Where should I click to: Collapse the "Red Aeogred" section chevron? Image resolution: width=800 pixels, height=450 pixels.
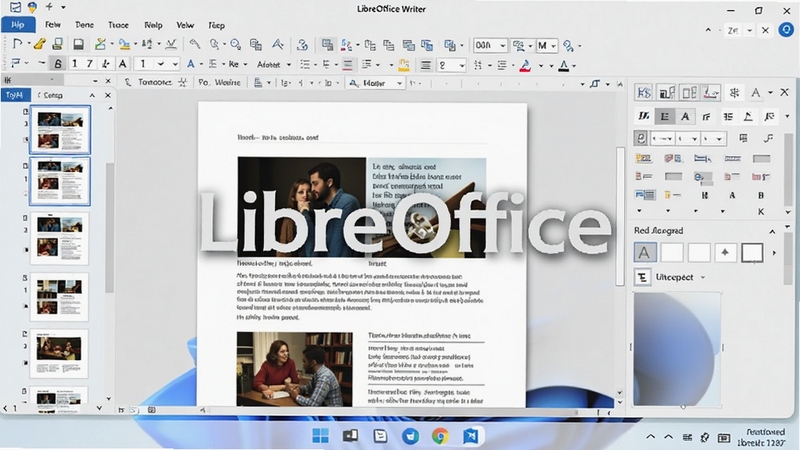click(772, 231)
